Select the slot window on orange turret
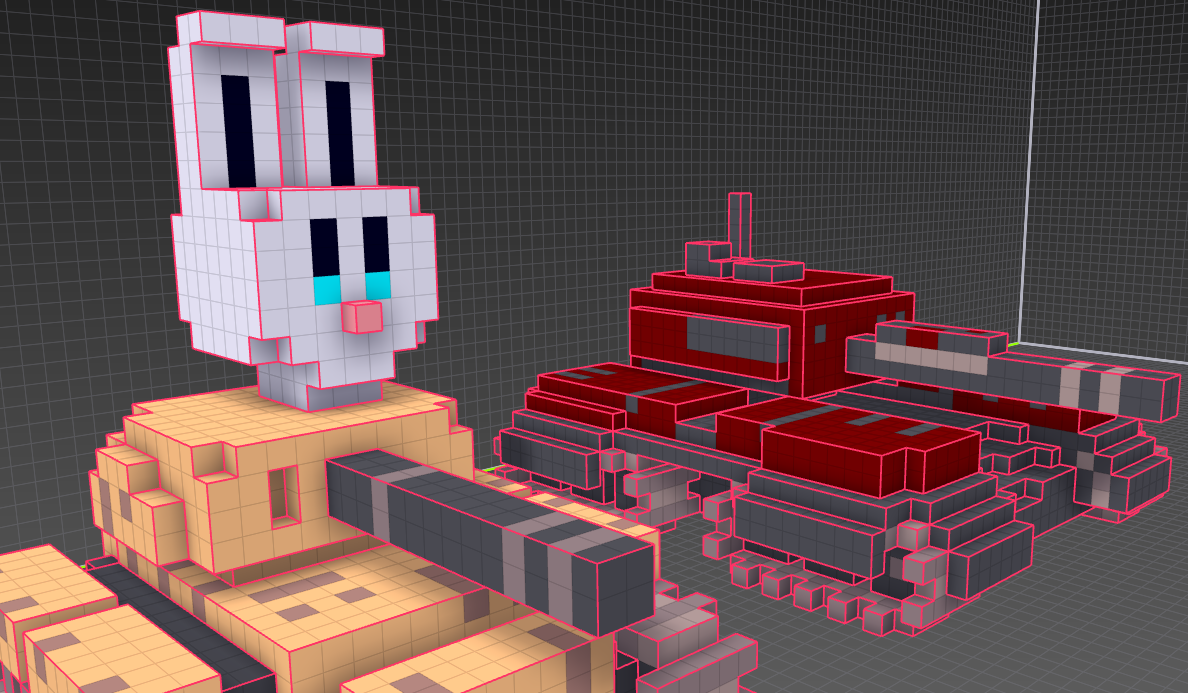The image size is (1188, 693). 284,494
